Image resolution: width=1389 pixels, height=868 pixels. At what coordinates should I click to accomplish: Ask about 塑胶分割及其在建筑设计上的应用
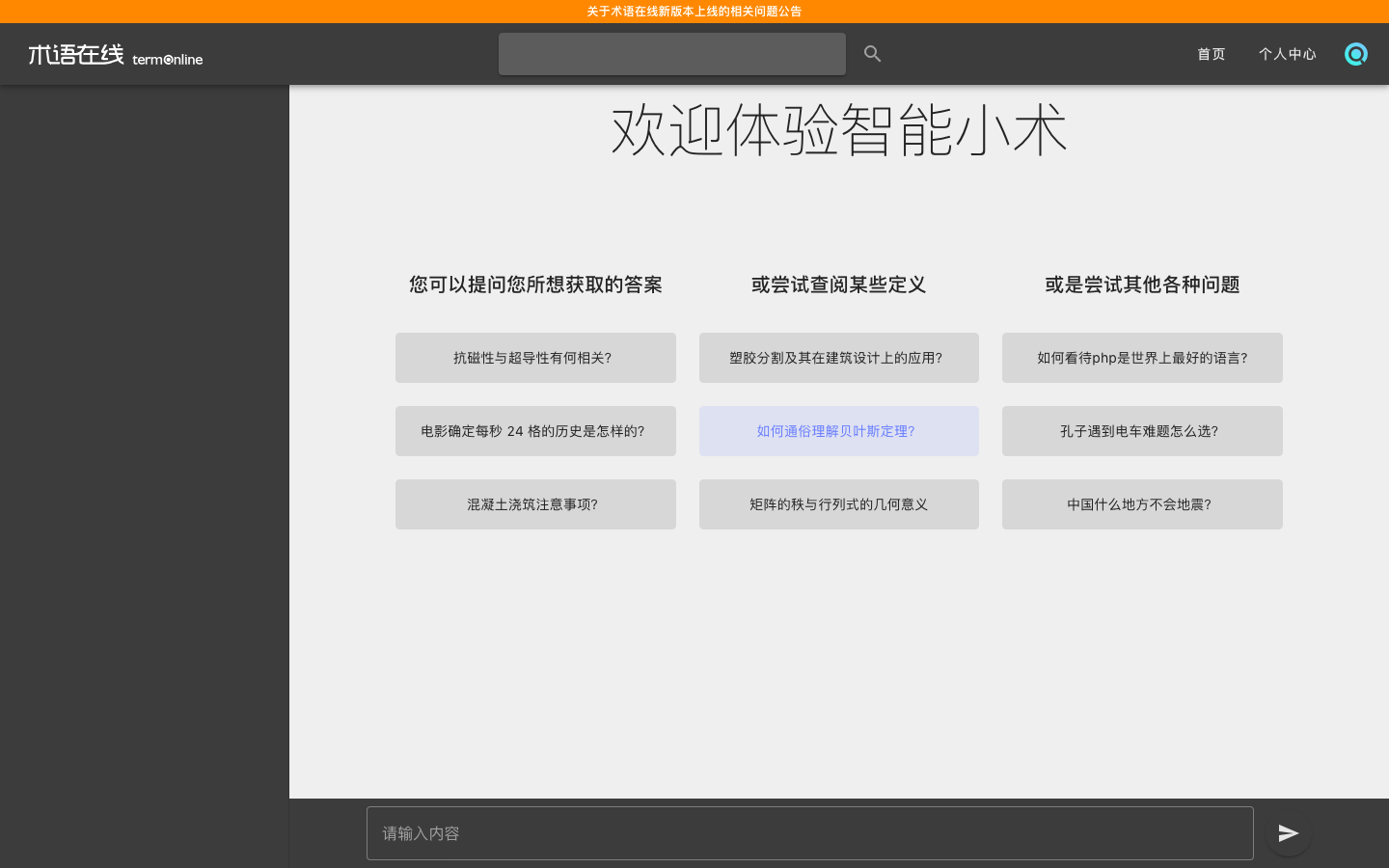click(838, 358)
